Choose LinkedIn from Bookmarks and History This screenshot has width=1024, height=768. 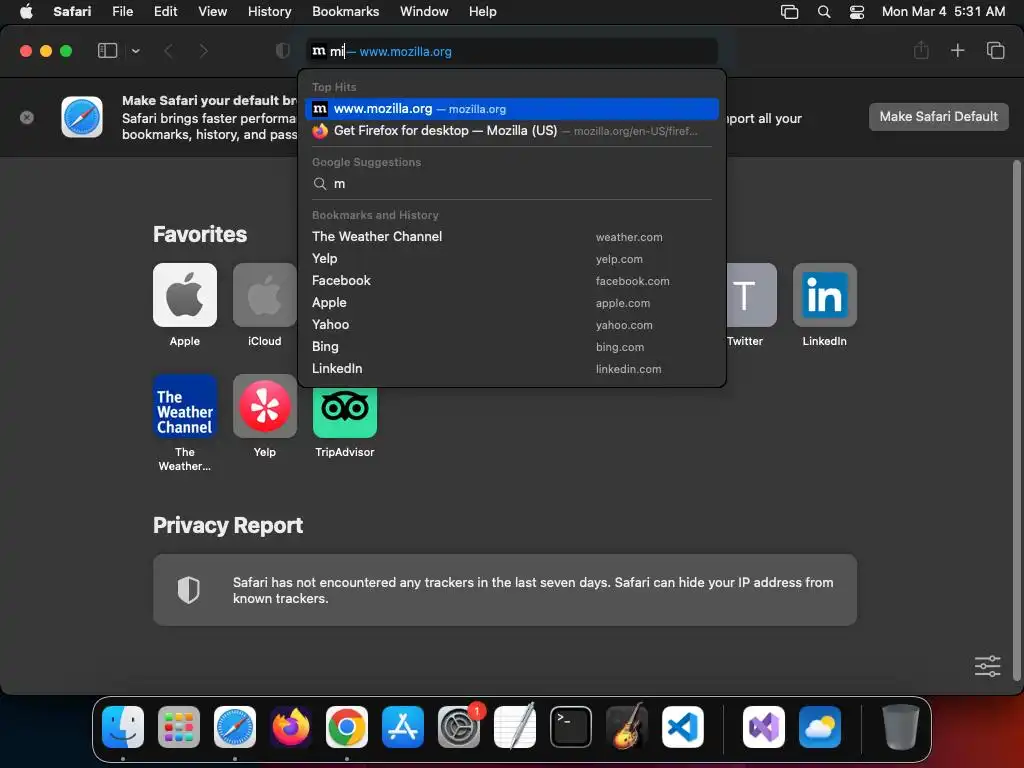(512, 369)
